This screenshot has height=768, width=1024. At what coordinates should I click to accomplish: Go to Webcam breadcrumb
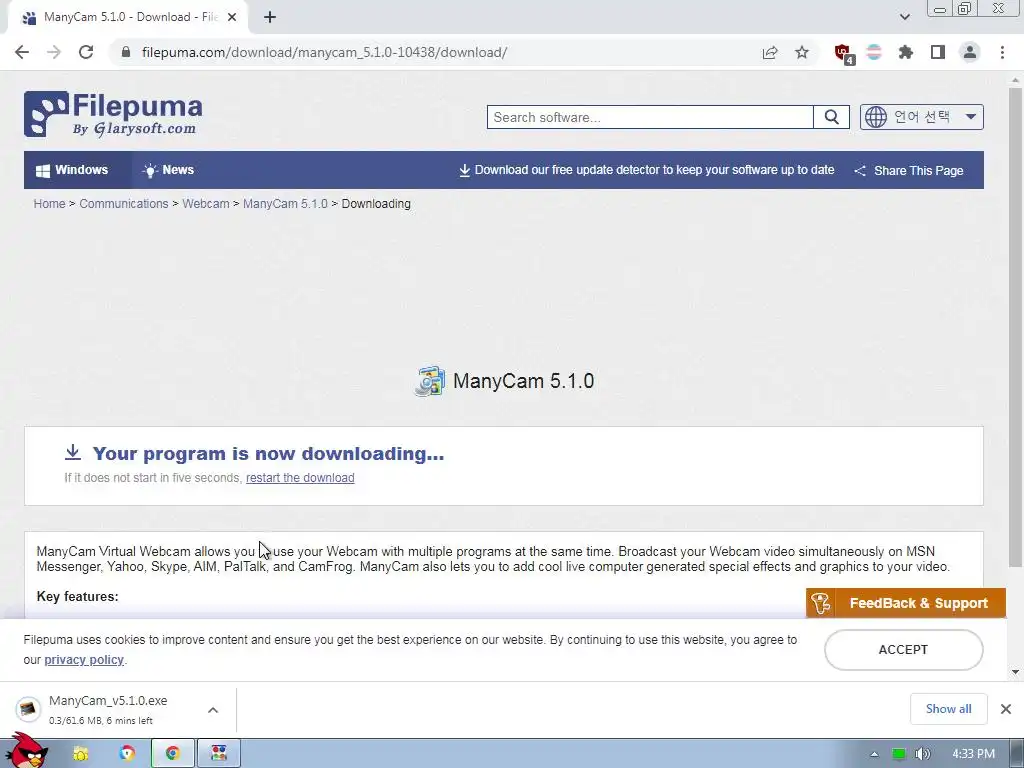click(206, 204)
